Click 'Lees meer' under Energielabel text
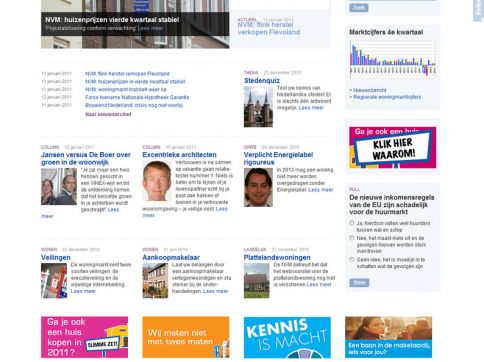 (x=321, y=190)
